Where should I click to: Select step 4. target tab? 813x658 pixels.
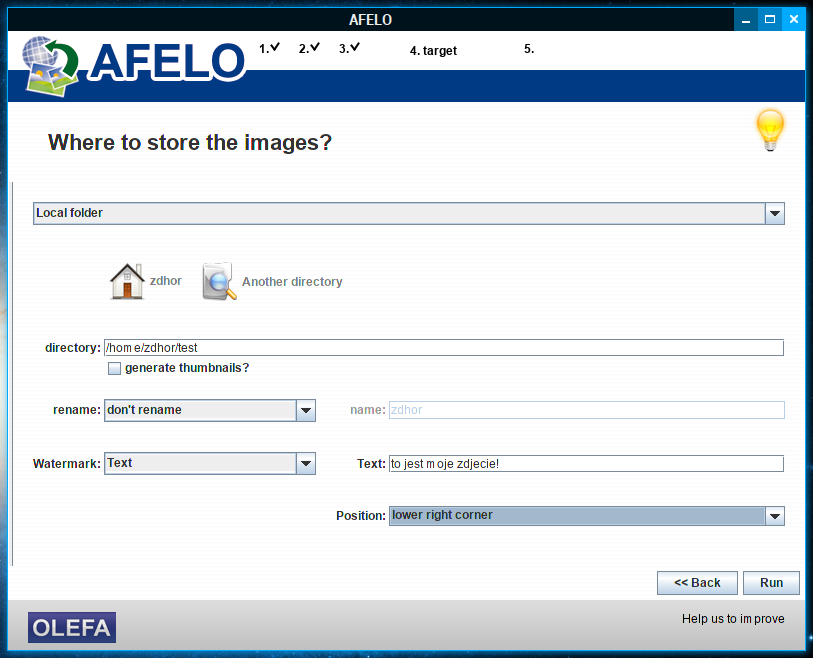point(433,51)
